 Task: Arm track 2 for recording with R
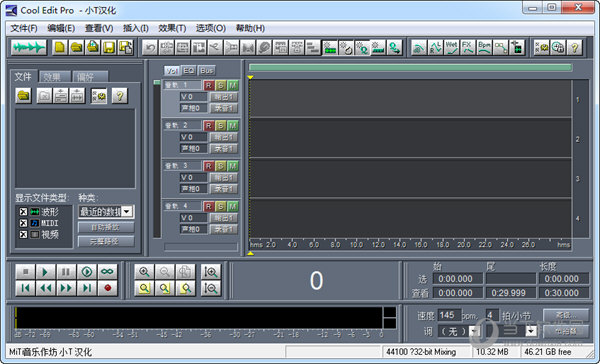[x=209, y=125]
